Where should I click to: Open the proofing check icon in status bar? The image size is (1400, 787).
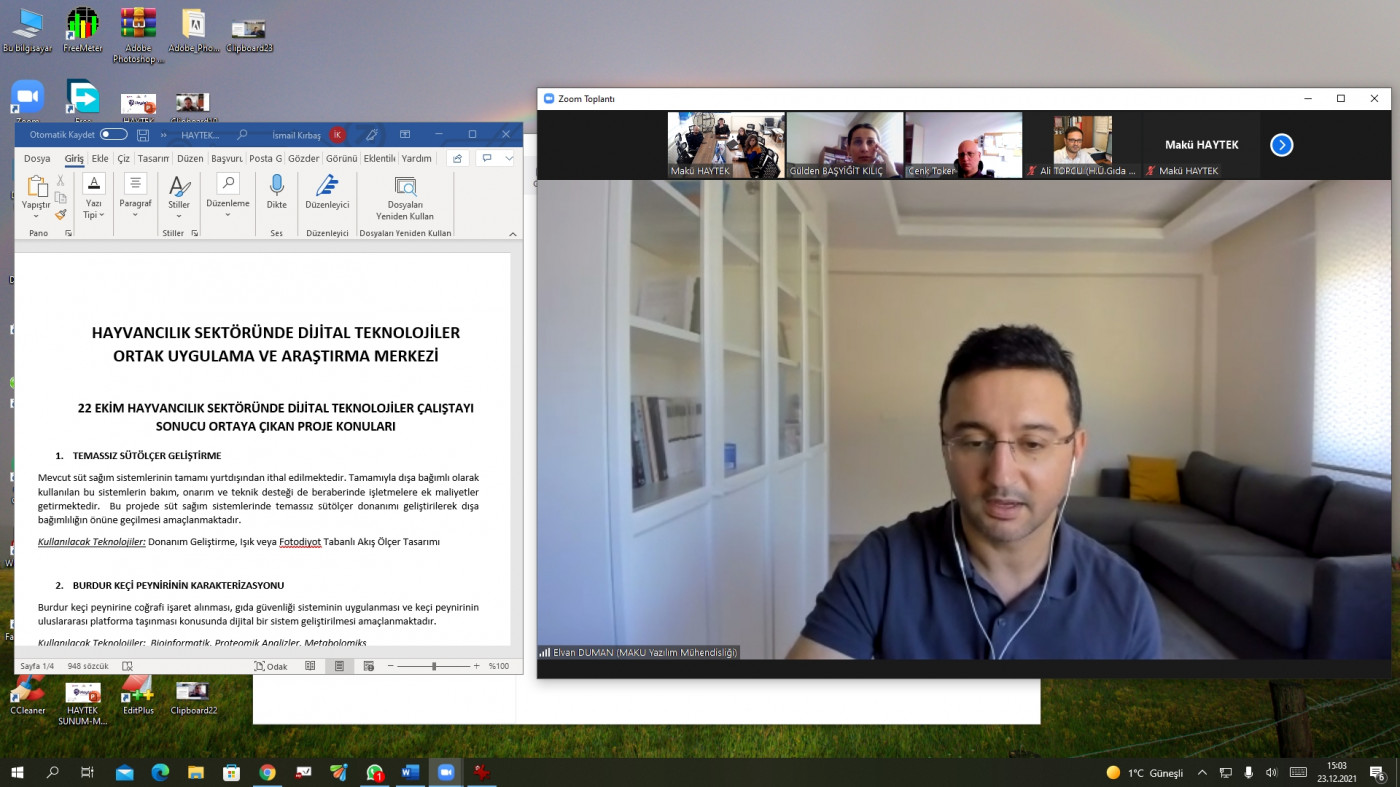click(127, 666)
